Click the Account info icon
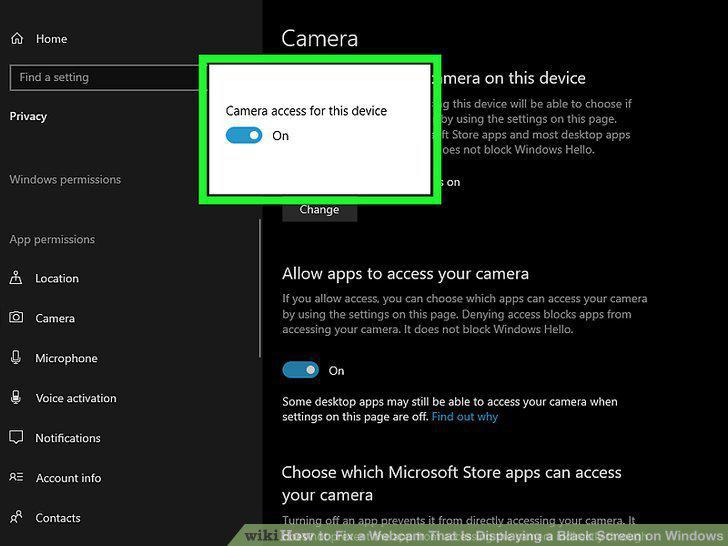 point(16,477)
